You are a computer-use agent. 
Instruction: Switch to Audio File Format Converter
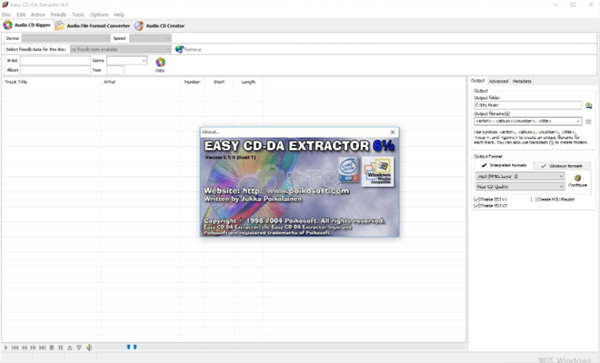pos(93,26)
